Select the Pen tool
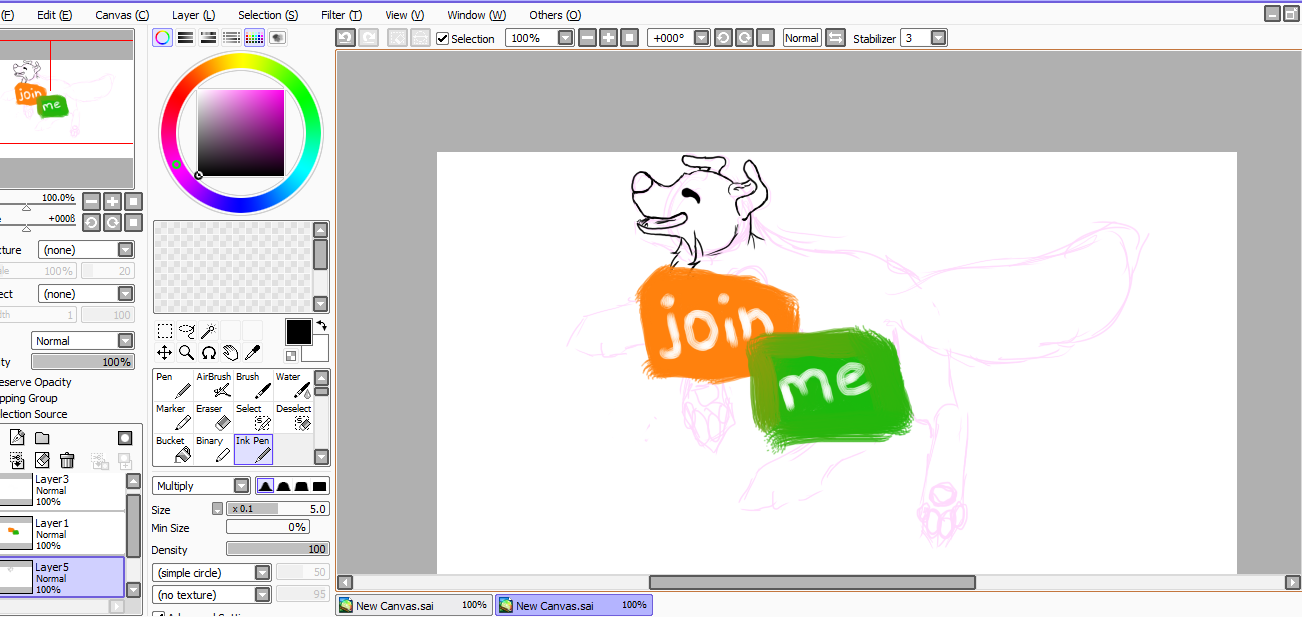 tap(173, 385)
